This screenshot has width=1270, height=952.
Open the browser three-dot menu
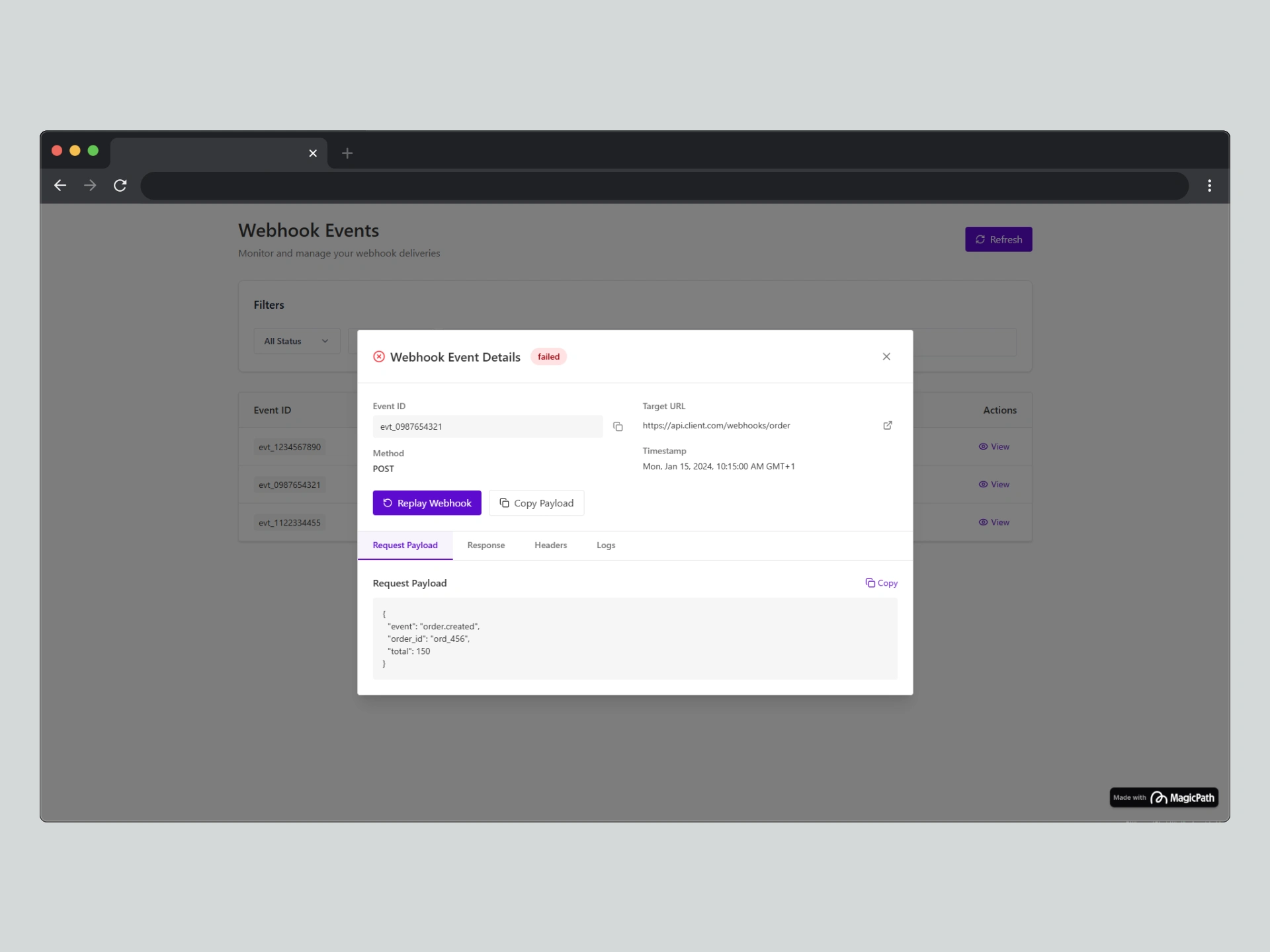(x=1209, y=185)
